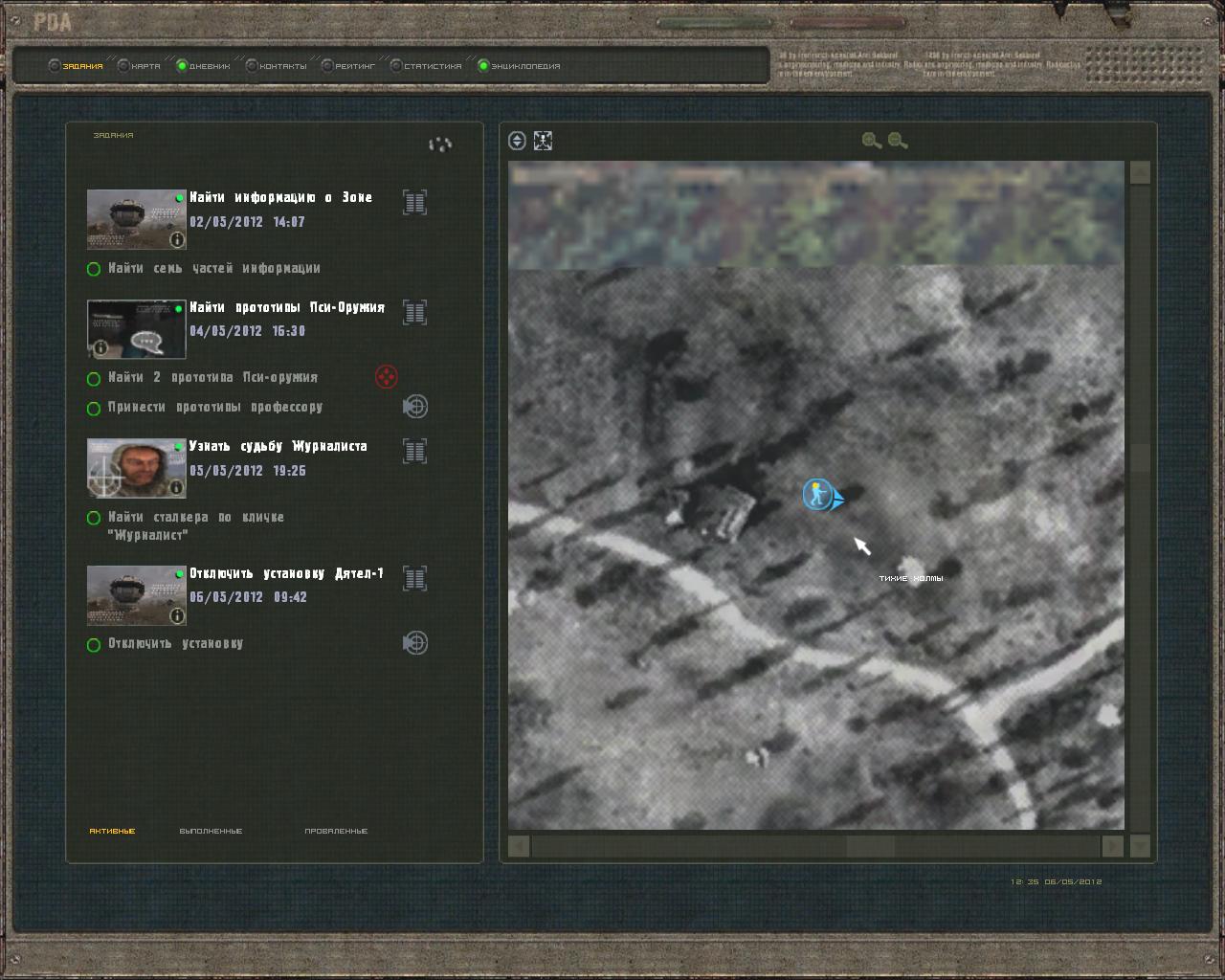Open description of 'Отключить установку Дятел-1' task
Viewport: 1225px width, 980px height.
click(414, 578)
